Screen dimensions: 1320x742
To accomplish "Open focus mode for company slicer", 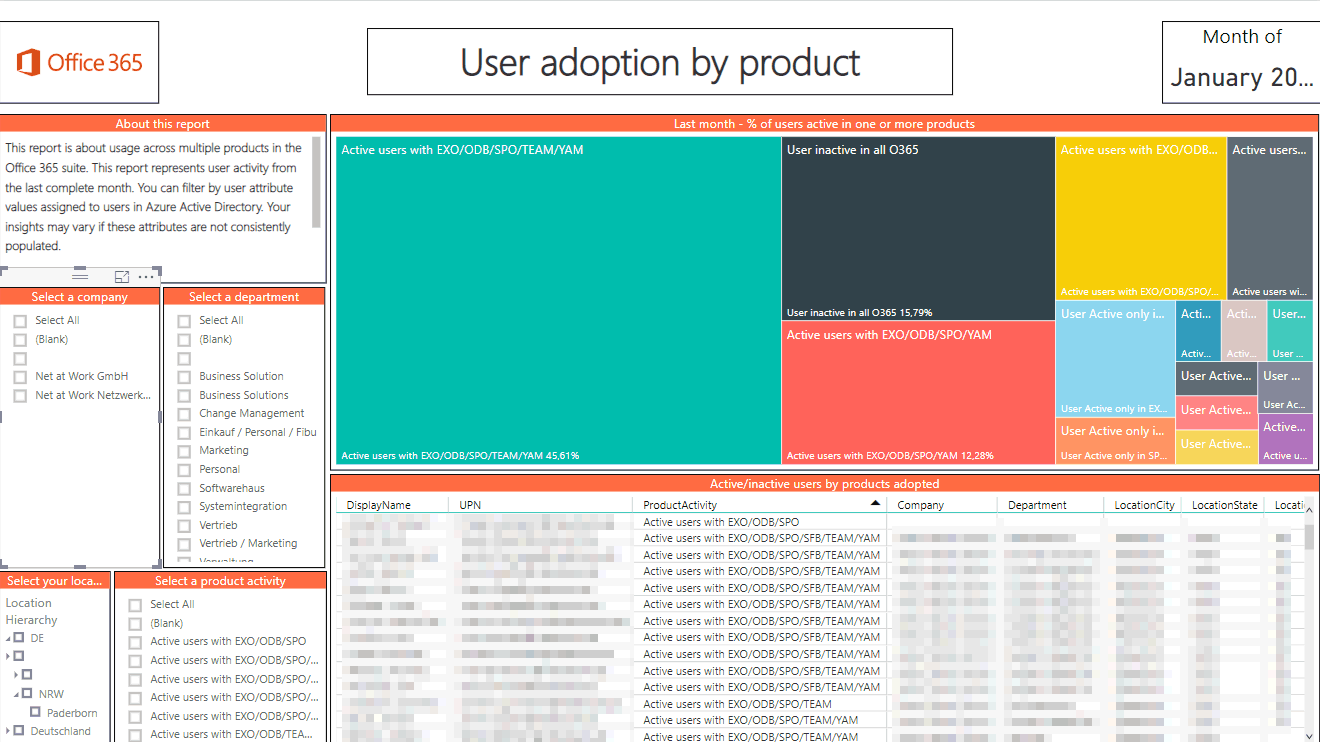I will click(x=122, y=277).
